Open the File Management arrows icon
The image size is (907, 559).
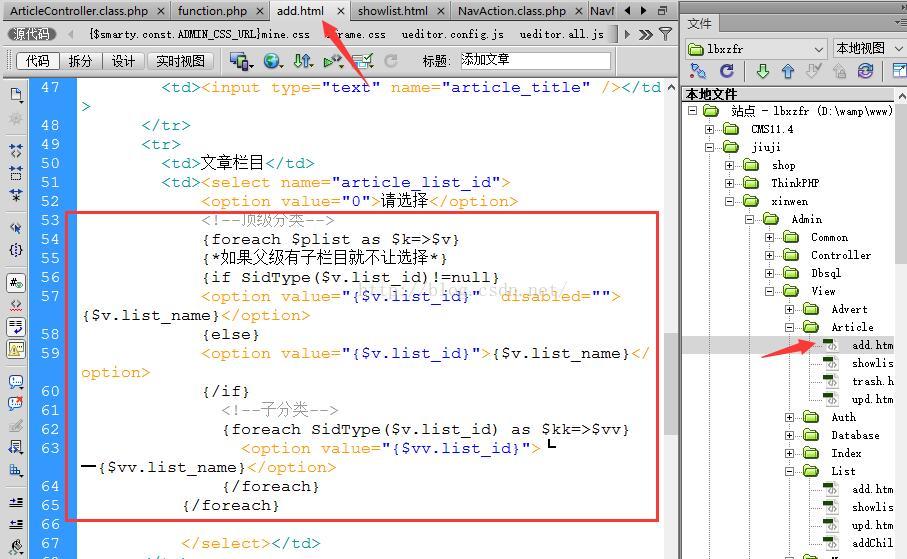(x=303, y=61)
